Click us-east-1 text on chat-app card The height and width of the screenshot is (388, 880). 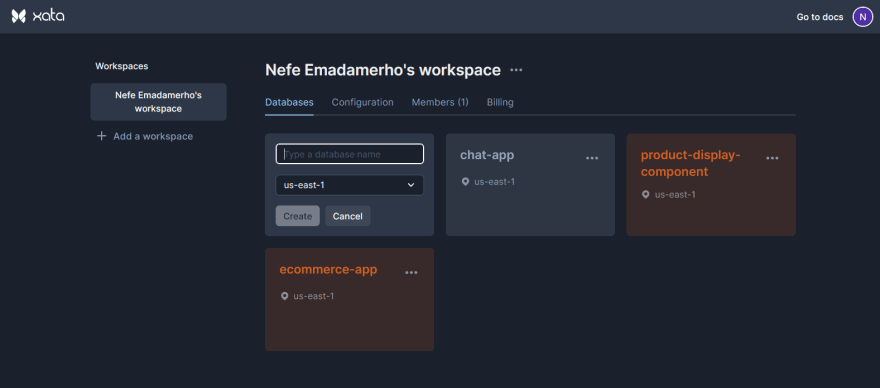click(x=494, y=182)
